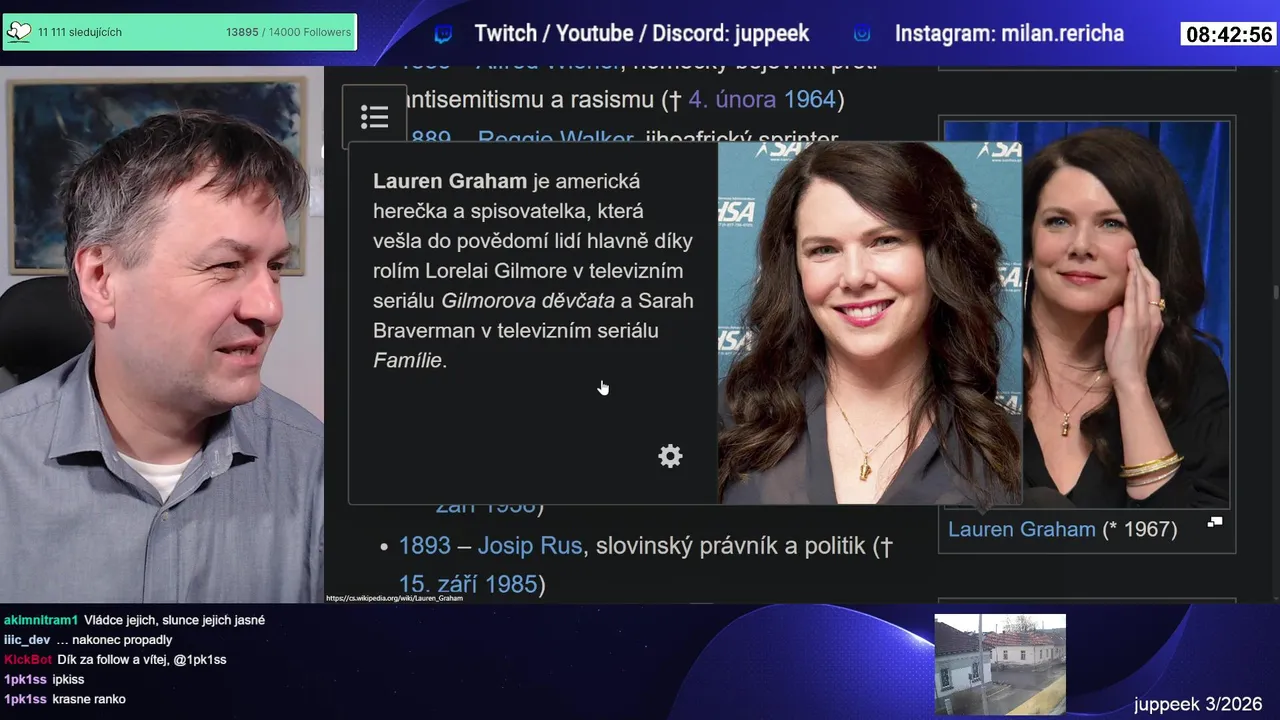Open the 4. února date link
Image resolution: width=1280 pixels, height=720 pixels.
pos(732,100)
